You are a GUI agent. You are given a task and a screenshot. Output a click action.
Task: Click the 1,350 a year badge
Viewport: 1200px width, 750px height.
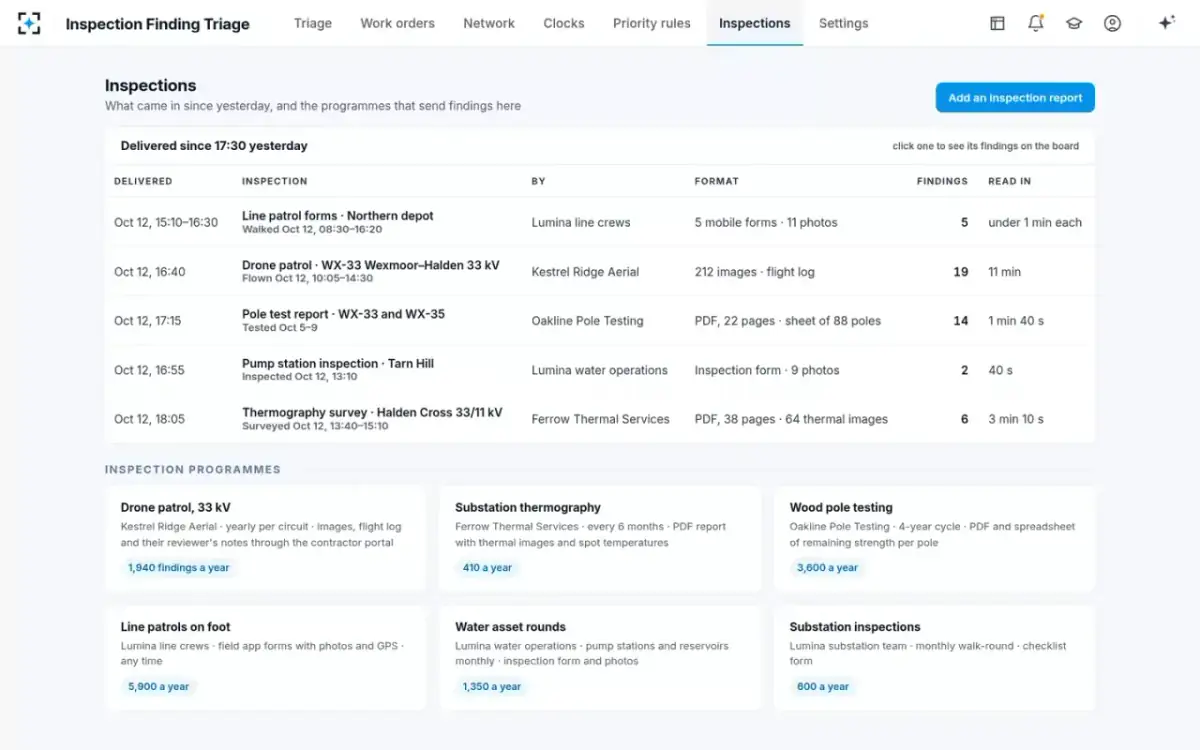pyautogui.click(x=491, y=686)
